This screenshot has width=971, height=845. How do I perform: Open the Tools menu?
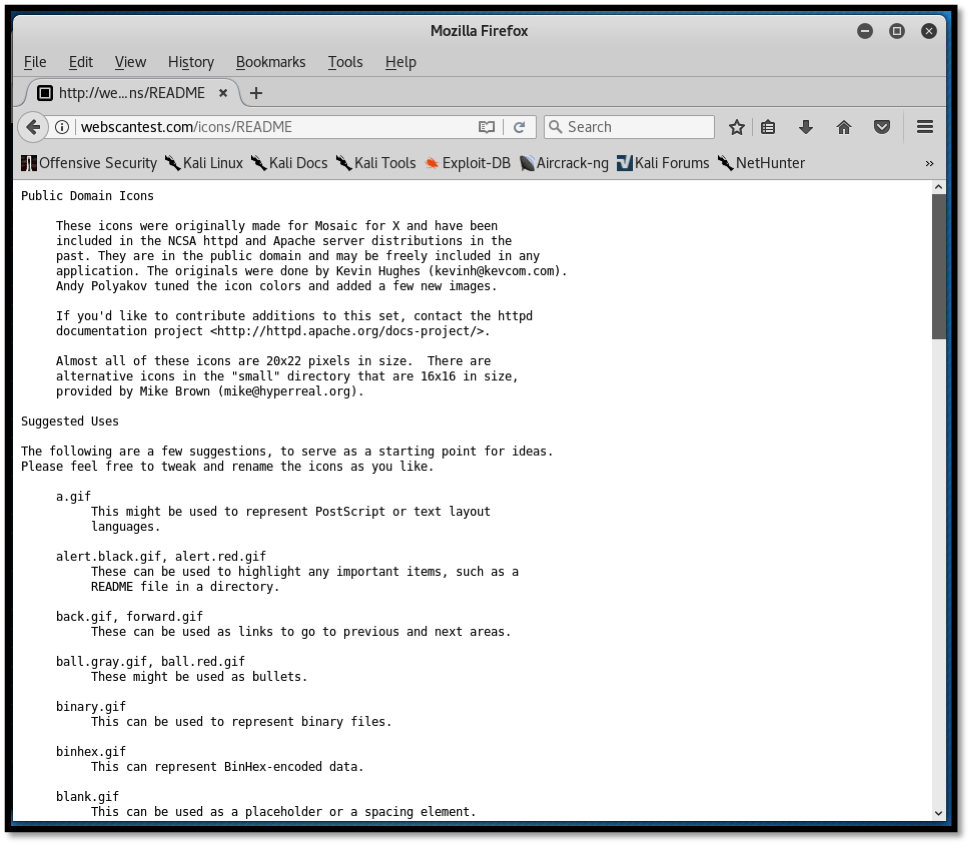pos(345,62)
